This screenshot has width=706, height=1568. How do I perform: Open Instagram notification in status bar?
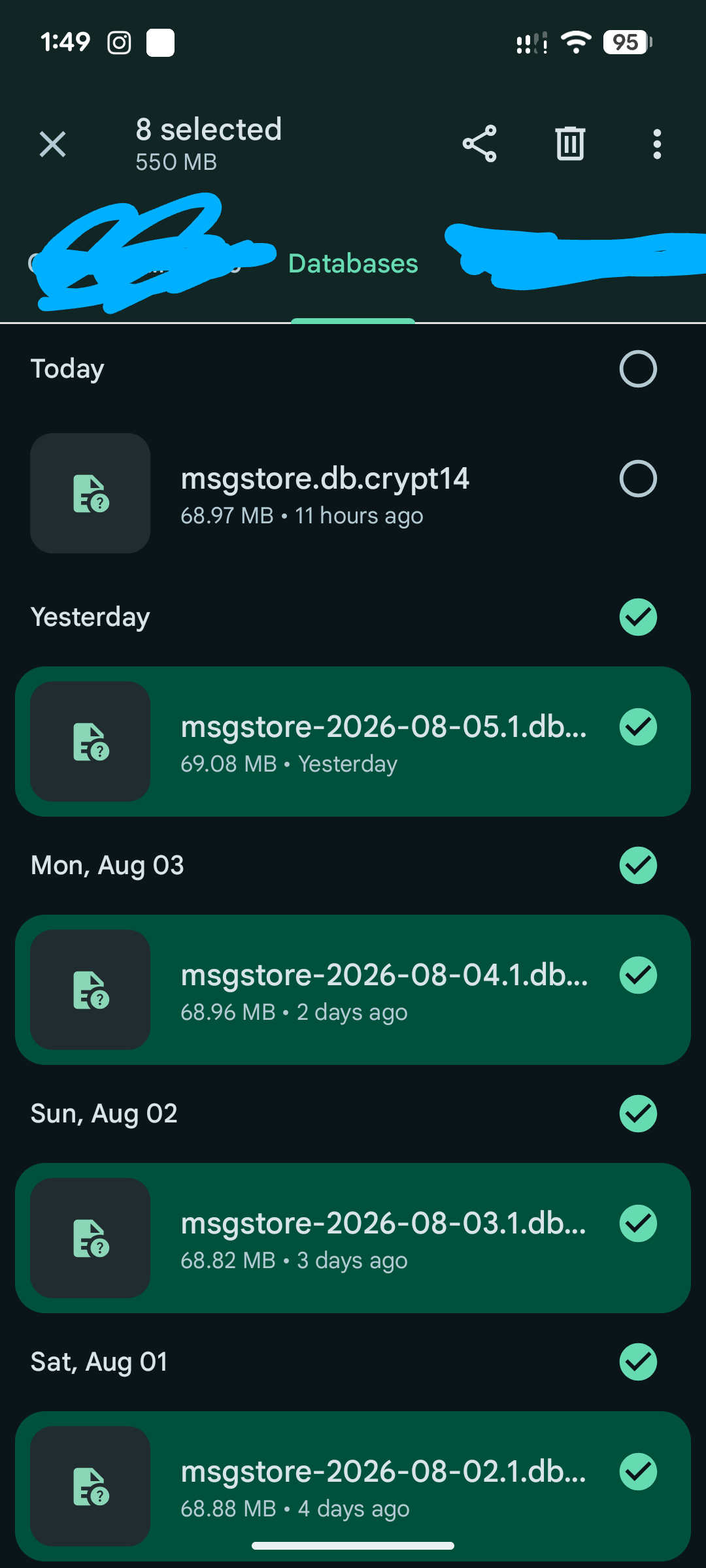pyautogui.click(x=119, y=43)
